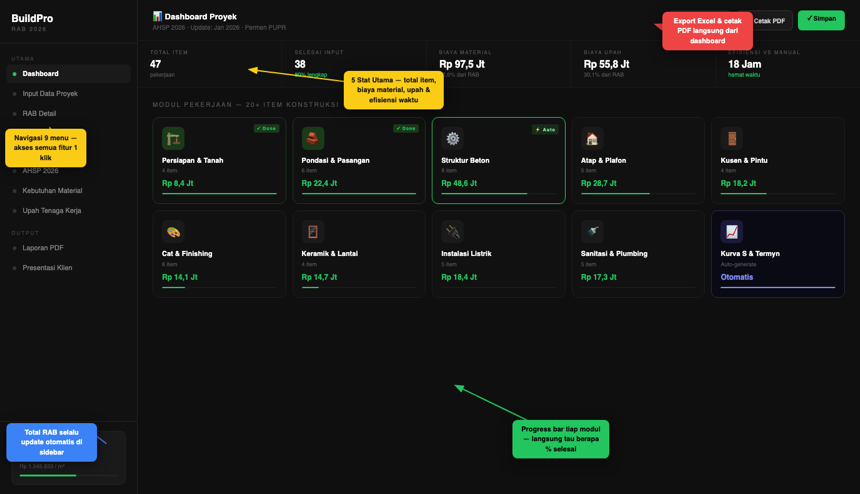Click the Rp 14,7 Jt amount

tap(319, 277)
